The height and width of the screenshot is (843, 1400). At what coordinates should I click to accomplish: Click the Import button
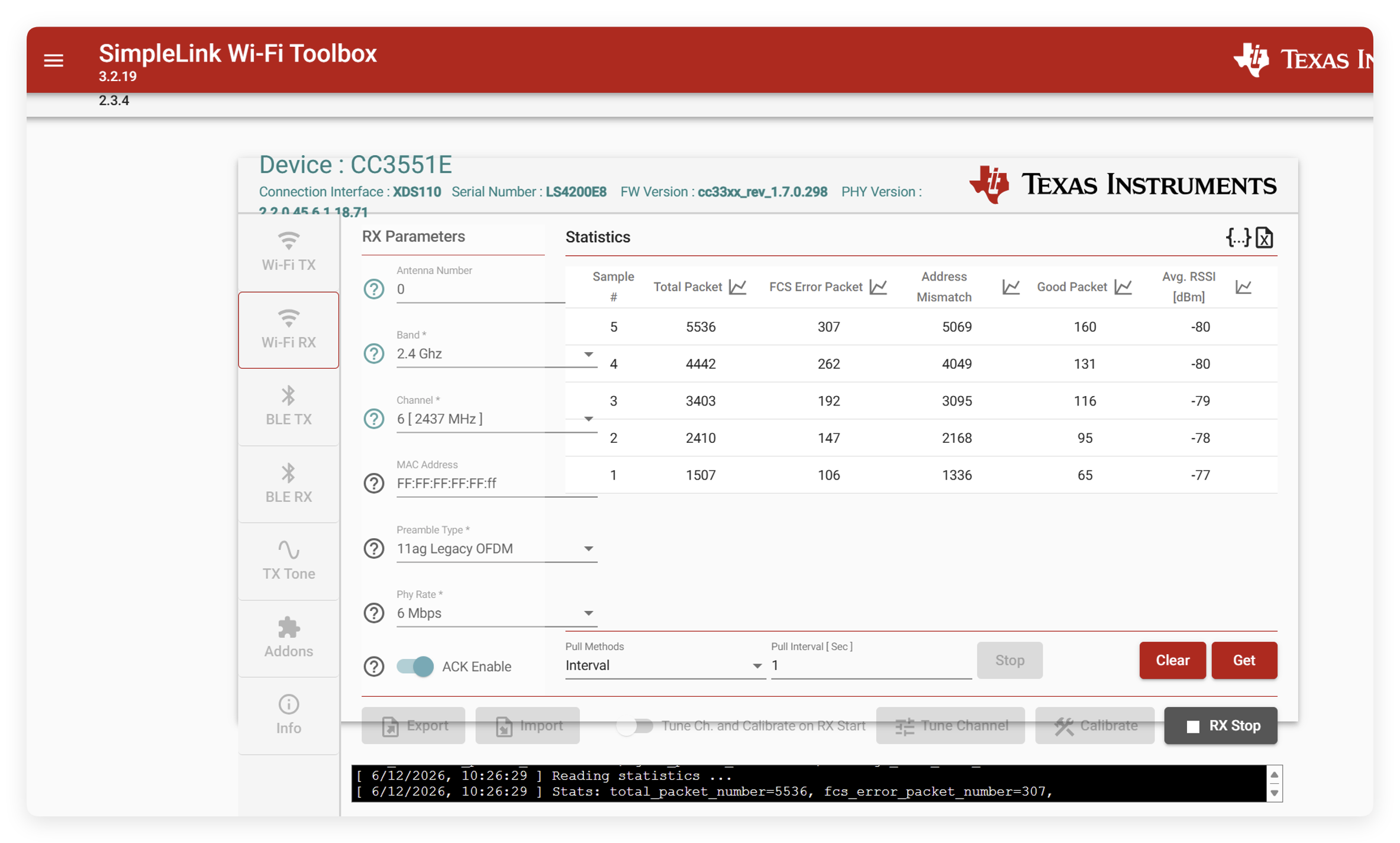[x=527, y=726]
